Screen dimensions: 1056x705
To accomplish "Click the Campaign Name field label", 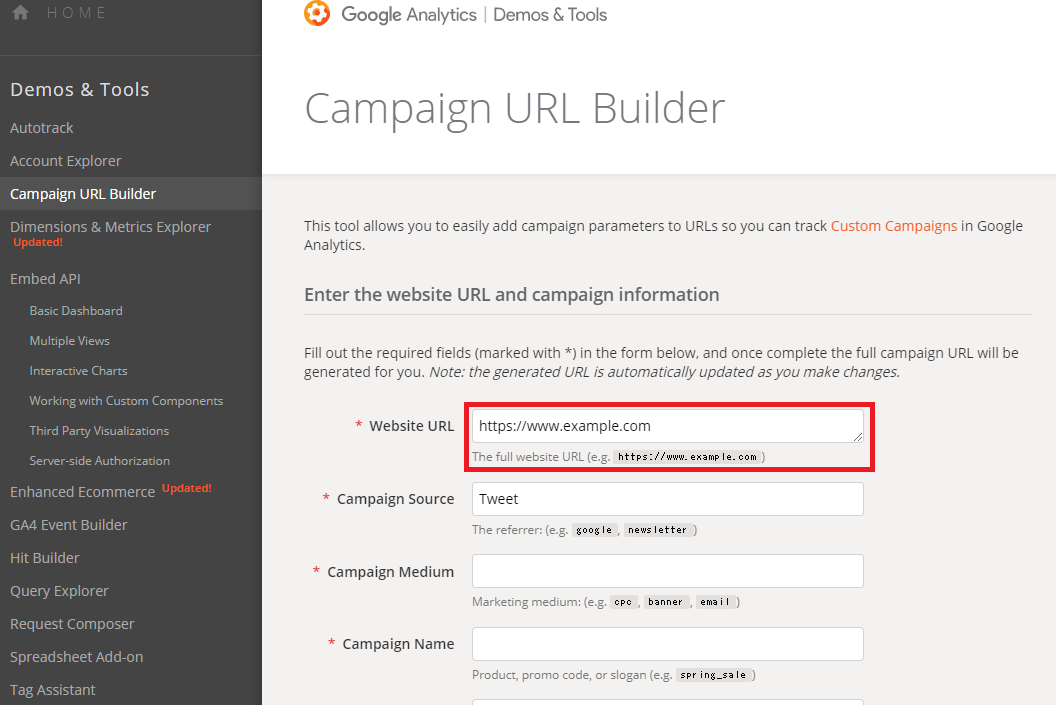I will [x=398, y=644].
